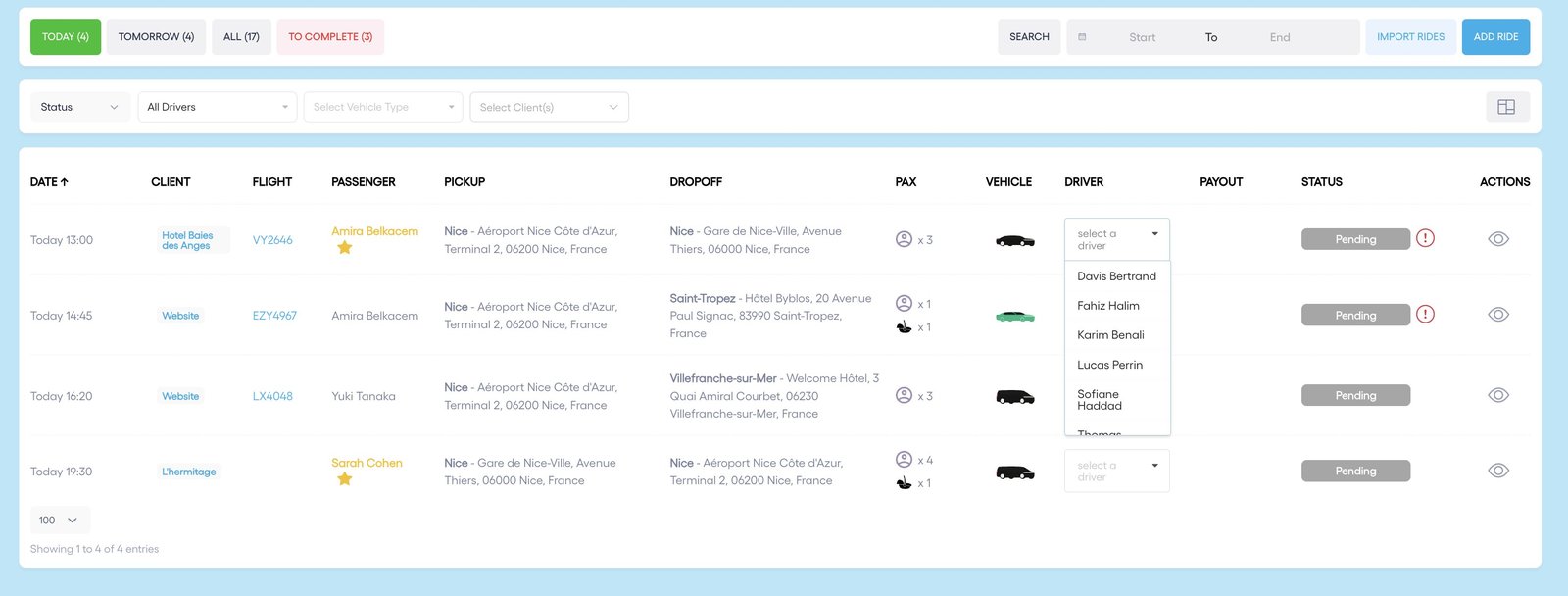Screen dimensions: 1568x596
Task: Click the IMPORT RIDES button
Action: [1410, 37]
